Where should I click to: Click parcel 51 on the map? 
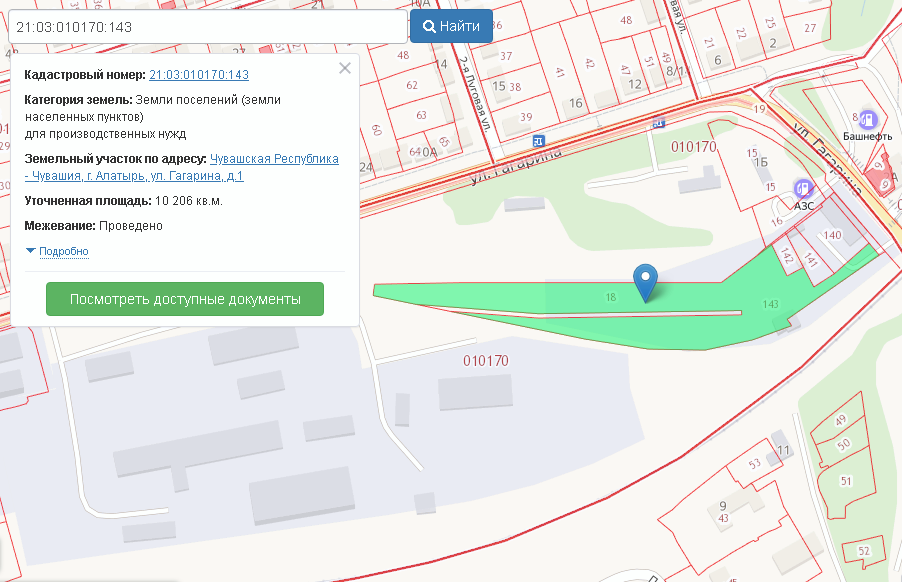pos(846,480)
